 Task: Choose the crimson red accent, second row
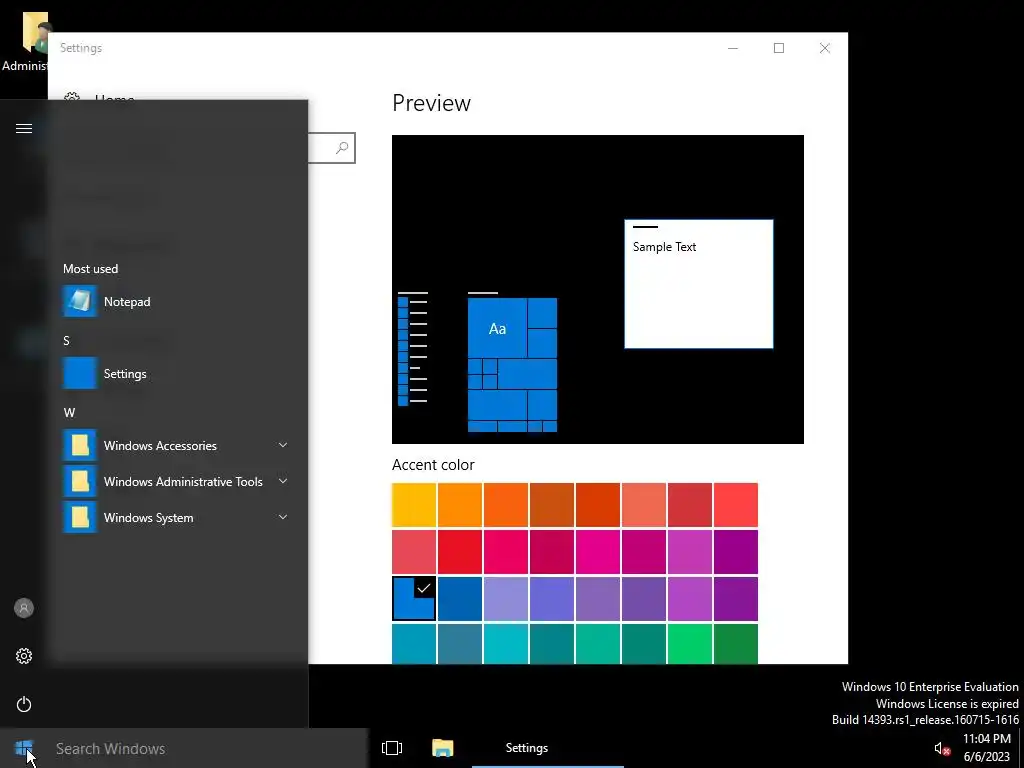[x=460, y=552]
